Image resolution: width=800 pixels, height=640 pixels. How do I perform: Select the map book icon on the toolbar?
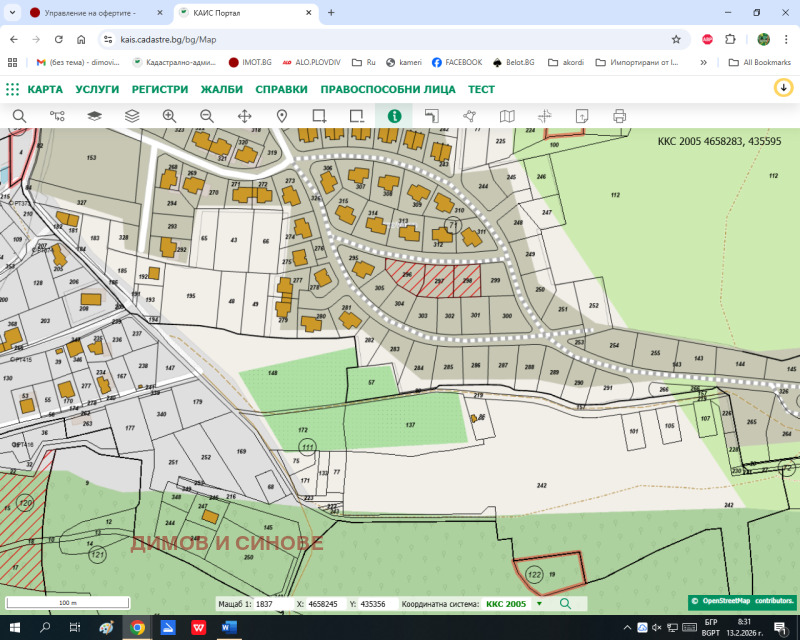[x=507, y=116]
